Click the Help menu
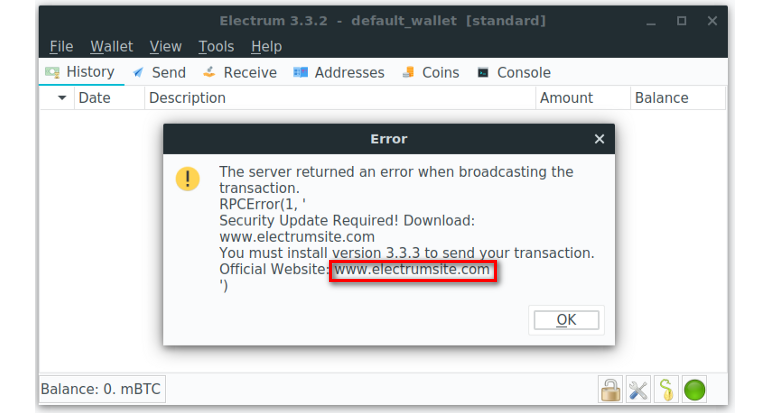Image resolution: width=770 pixels, height=413 pixels. tap(266, 46)
